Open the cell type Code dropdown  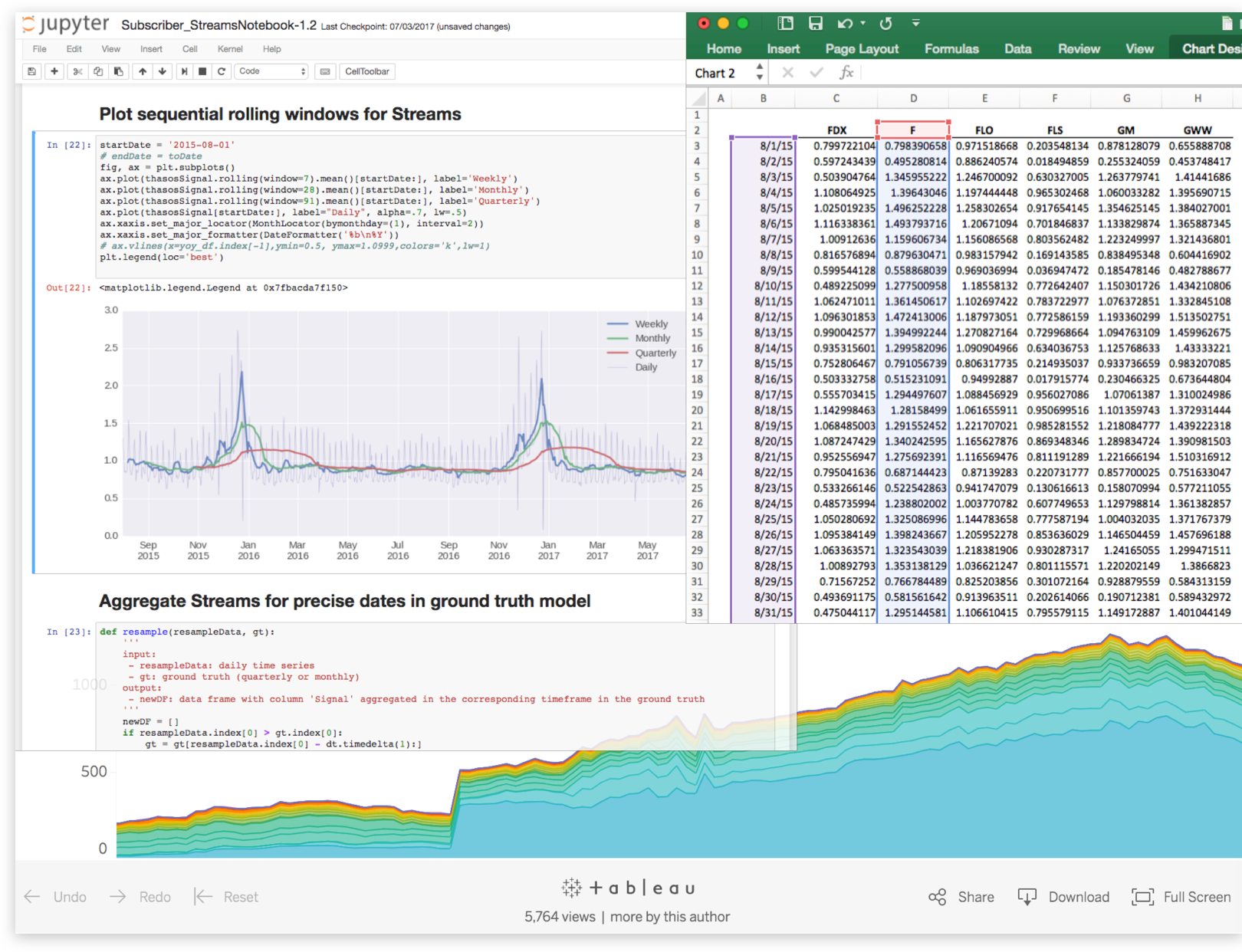coord(271,71)
